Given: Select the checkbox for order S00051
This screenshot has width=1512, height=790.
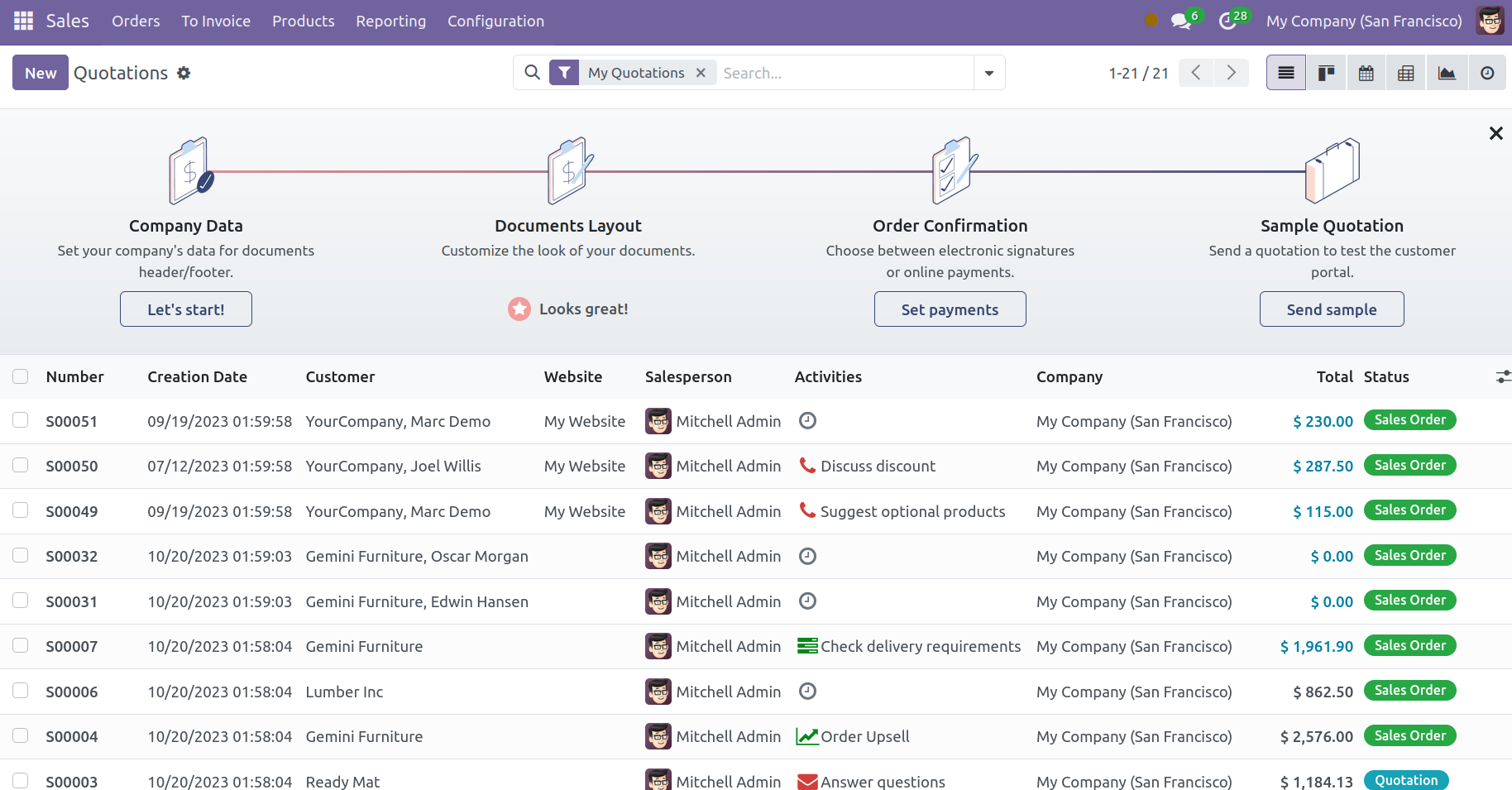Looking at the screenshot, I should [x=21, y=420].
